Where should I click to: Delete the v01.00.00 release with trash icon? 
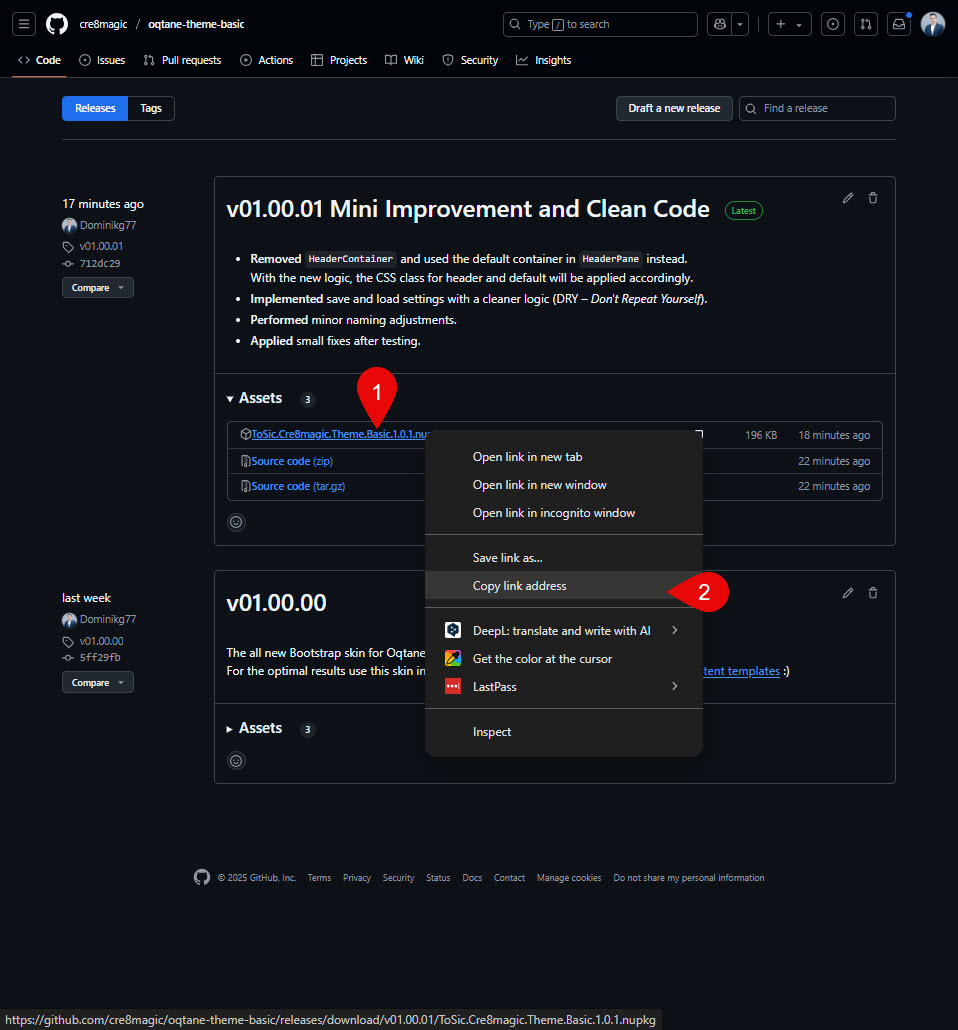(x=873, y=593)
